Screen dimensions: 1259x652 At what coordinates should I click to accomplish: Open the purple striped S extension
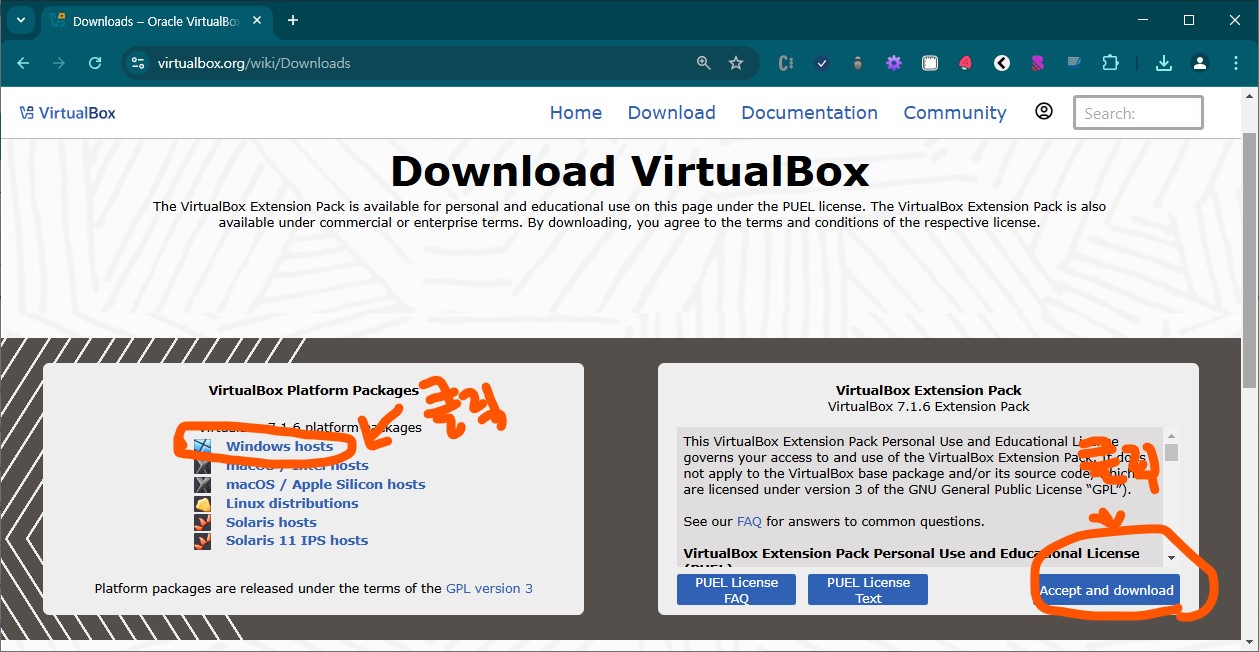coord(1038,63)
